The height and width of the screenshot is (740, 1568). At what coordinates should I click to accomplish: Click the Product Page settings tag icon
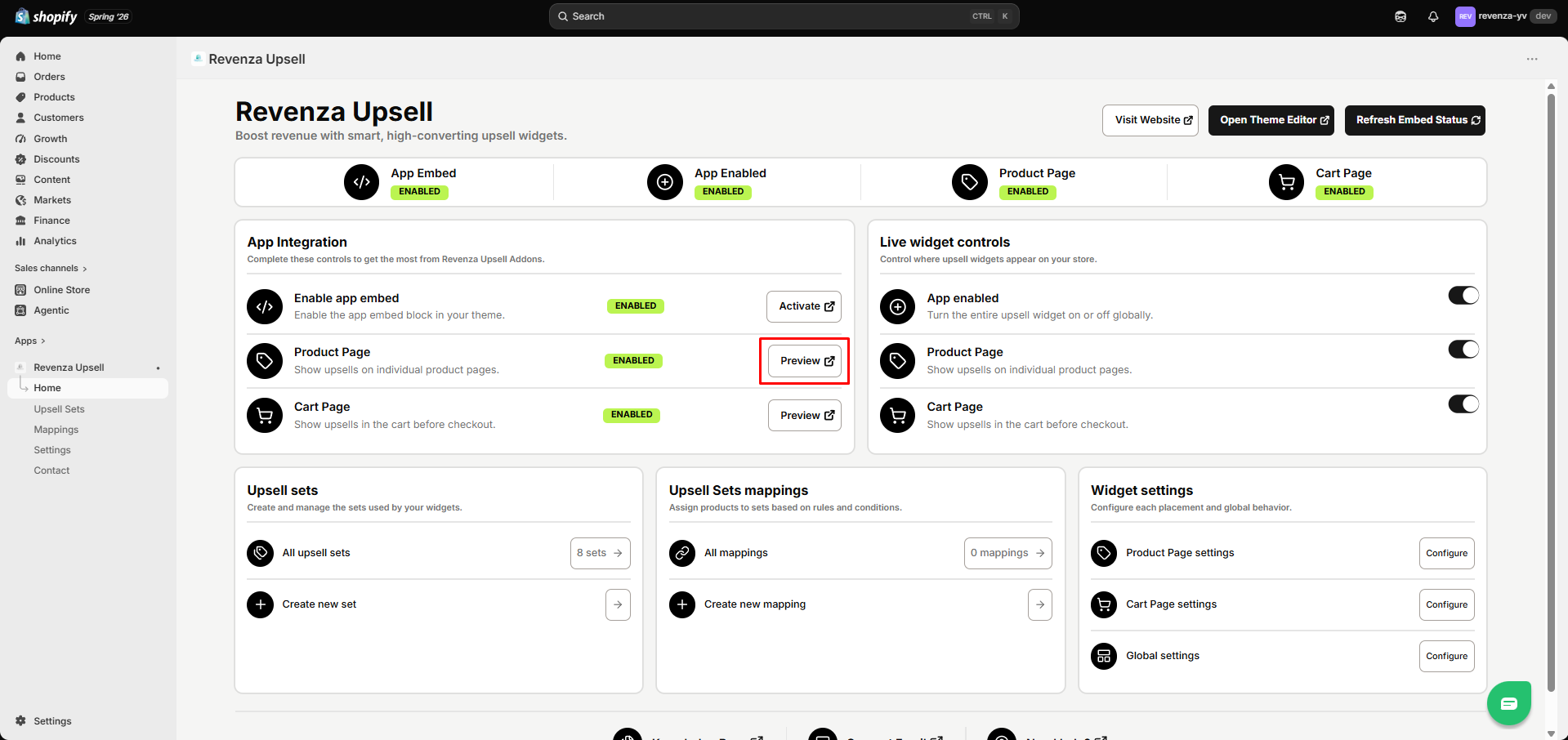(1104, 553)
